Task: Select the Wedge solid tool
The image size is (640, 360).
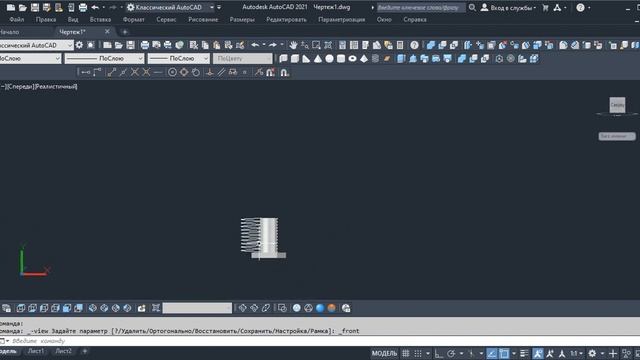Action: [306, 59]
